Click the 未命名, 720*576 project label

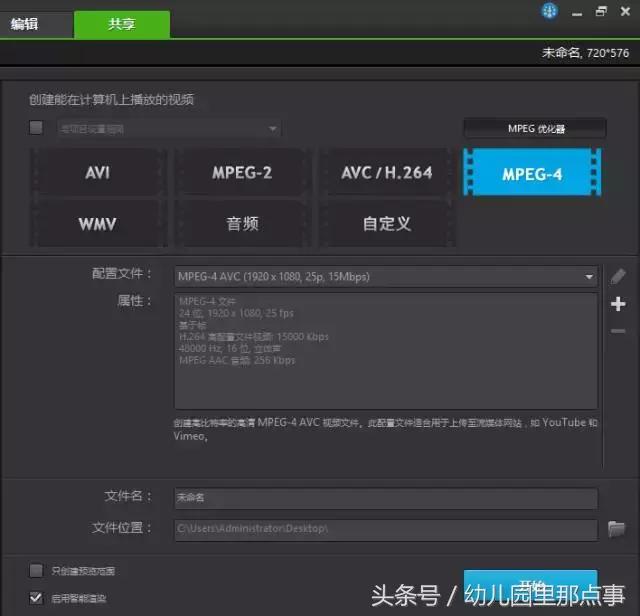[585, 53]
